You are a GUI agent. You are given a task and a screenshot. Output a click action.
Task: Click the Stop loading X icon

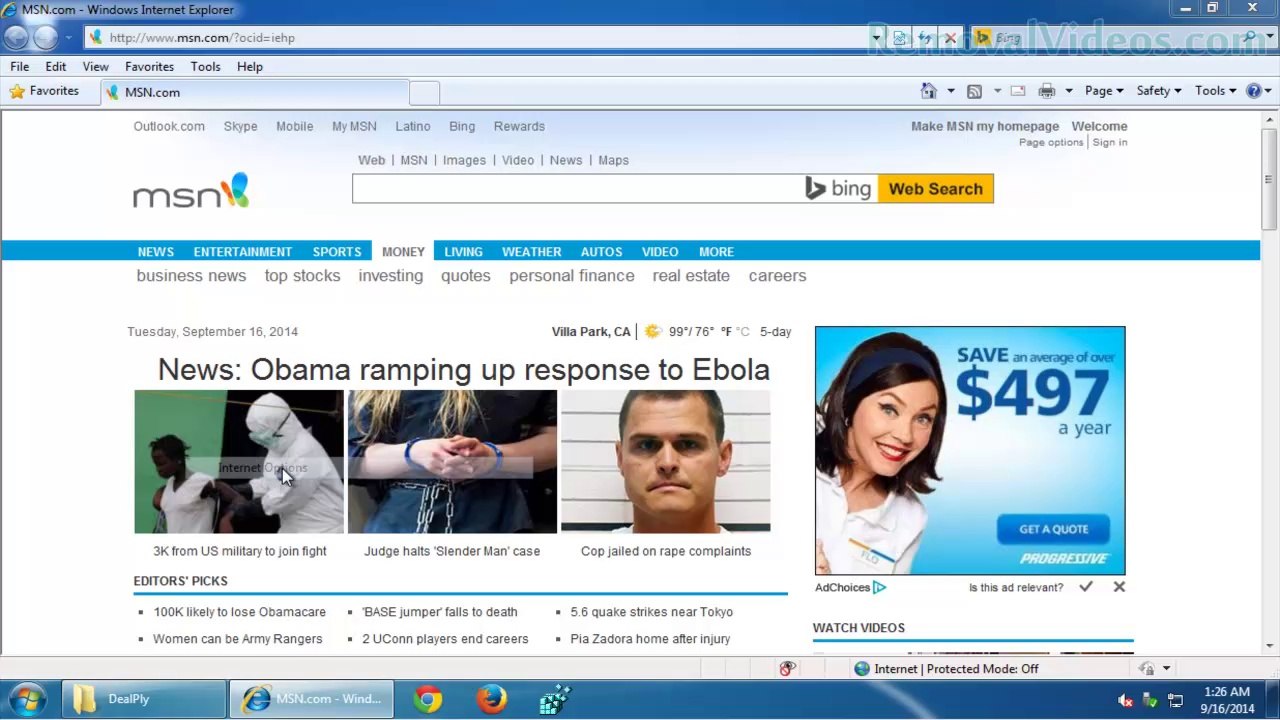coord(950,38)
